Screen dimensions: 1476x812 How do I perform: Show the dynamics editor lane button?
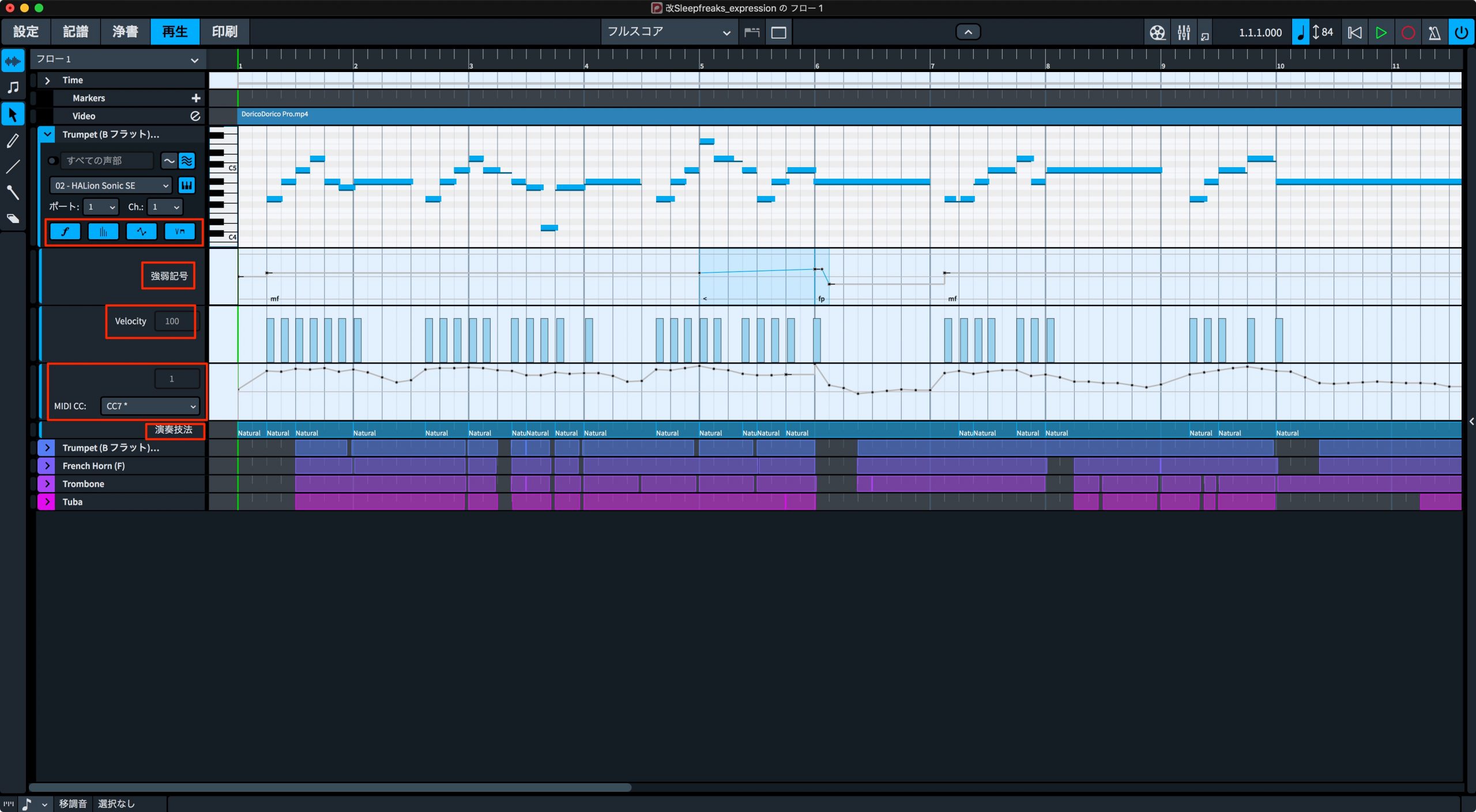click(x=65, y=232)
